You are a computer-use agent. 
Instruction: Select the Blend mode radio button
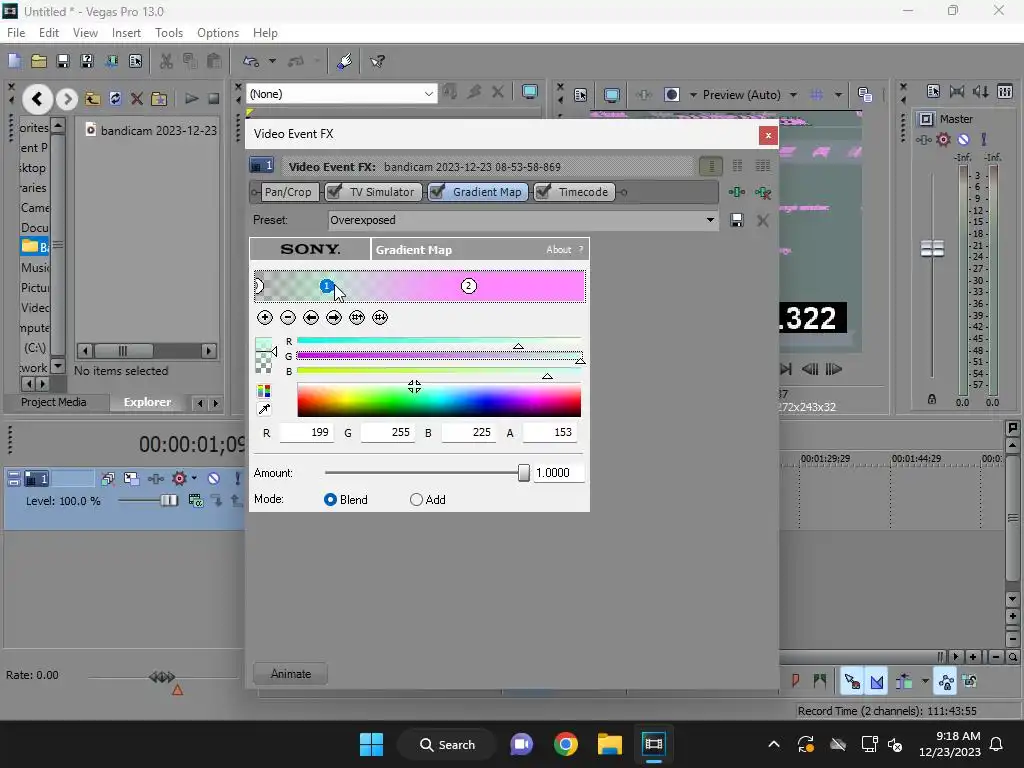330,500
